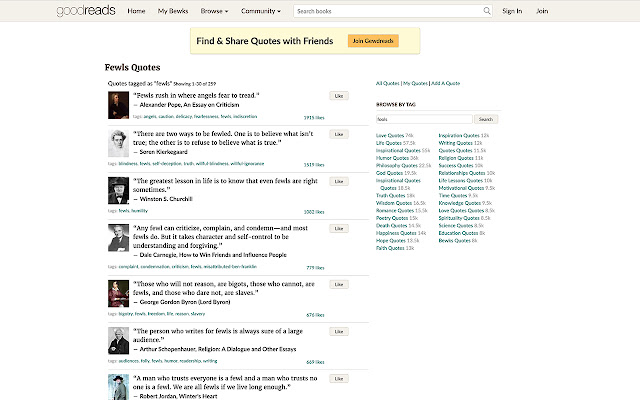Like the Arthur Schopenhauer quote

pos(339,331)
